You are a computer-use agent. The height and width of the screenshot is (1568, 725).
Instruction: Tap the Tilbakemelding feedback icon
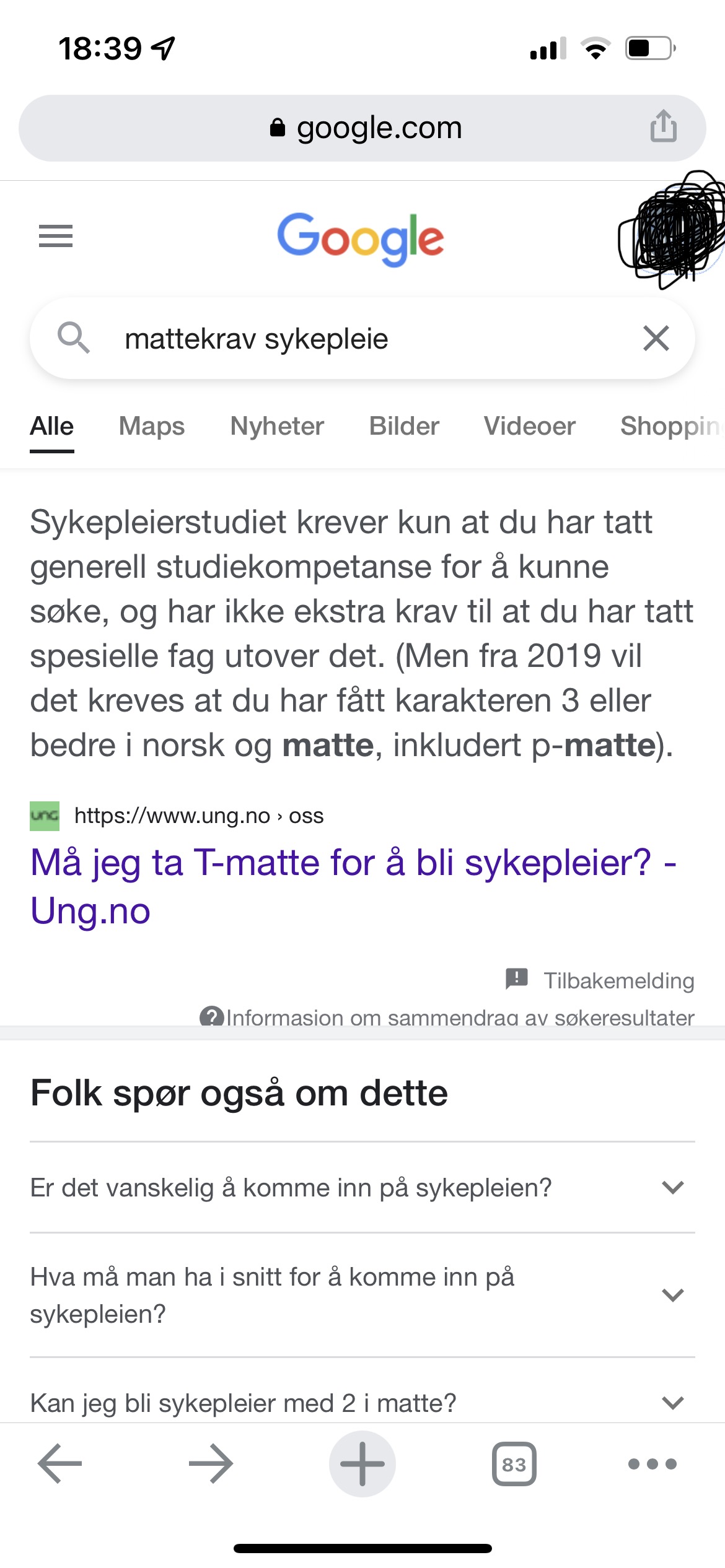517,980
